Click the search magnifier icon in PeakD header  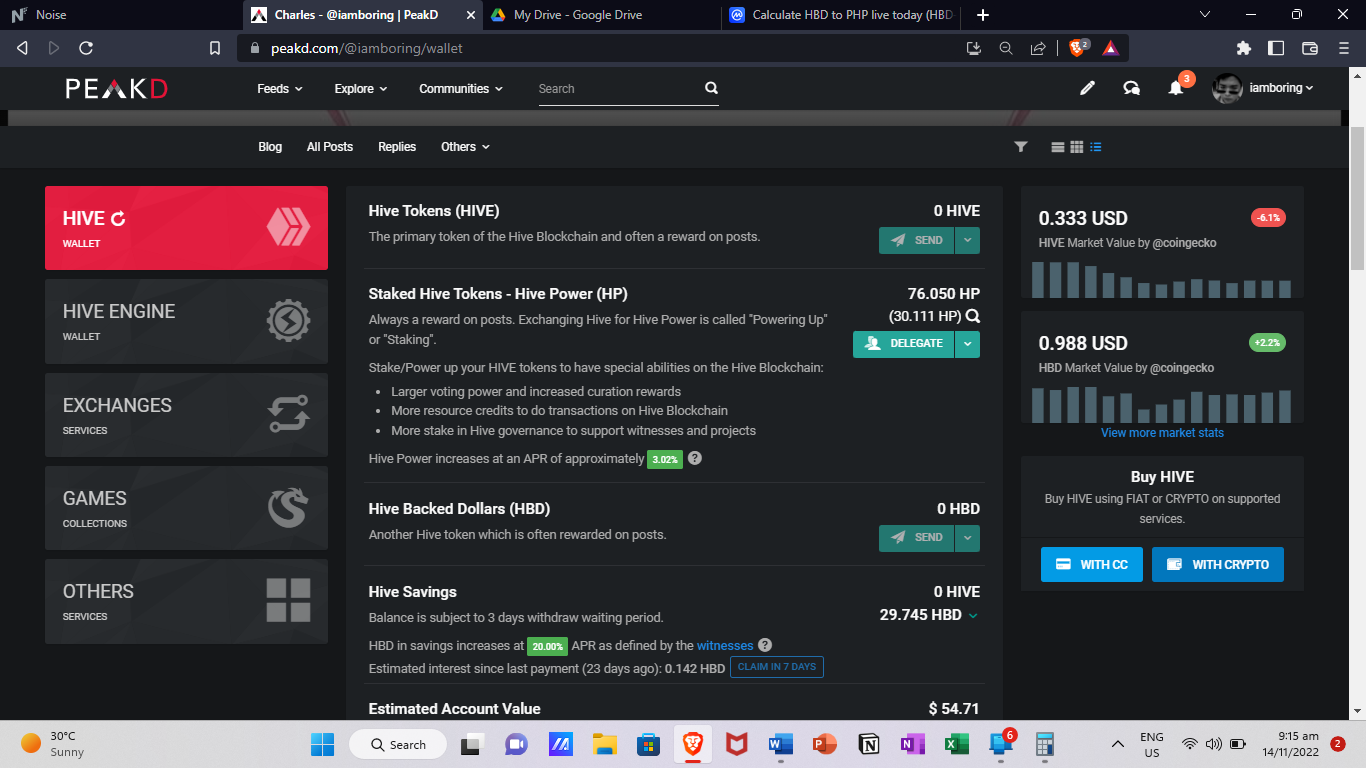(x=711, y=88)
